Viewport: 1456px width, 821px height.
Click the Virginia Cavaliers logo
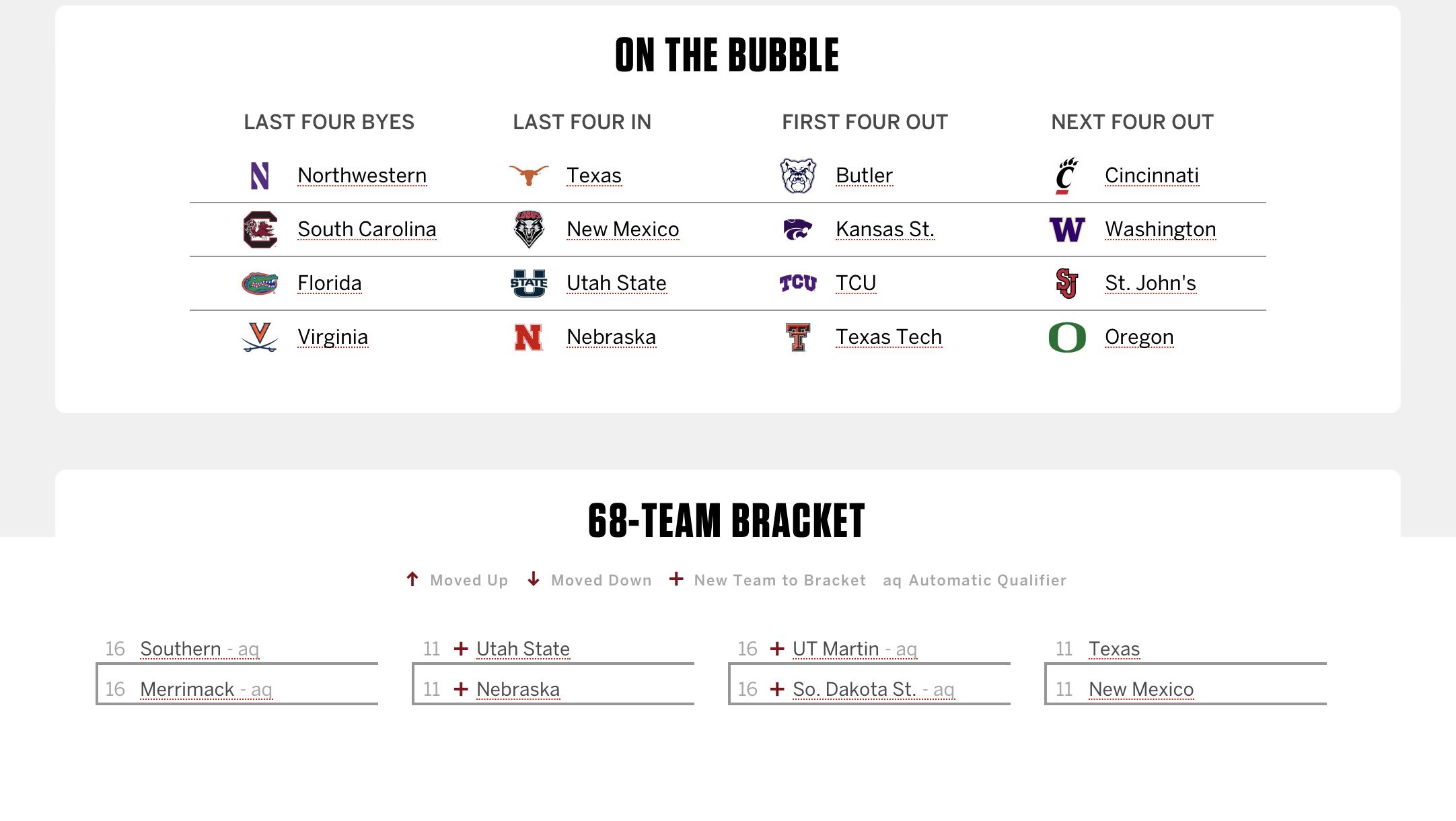[260, 337]
